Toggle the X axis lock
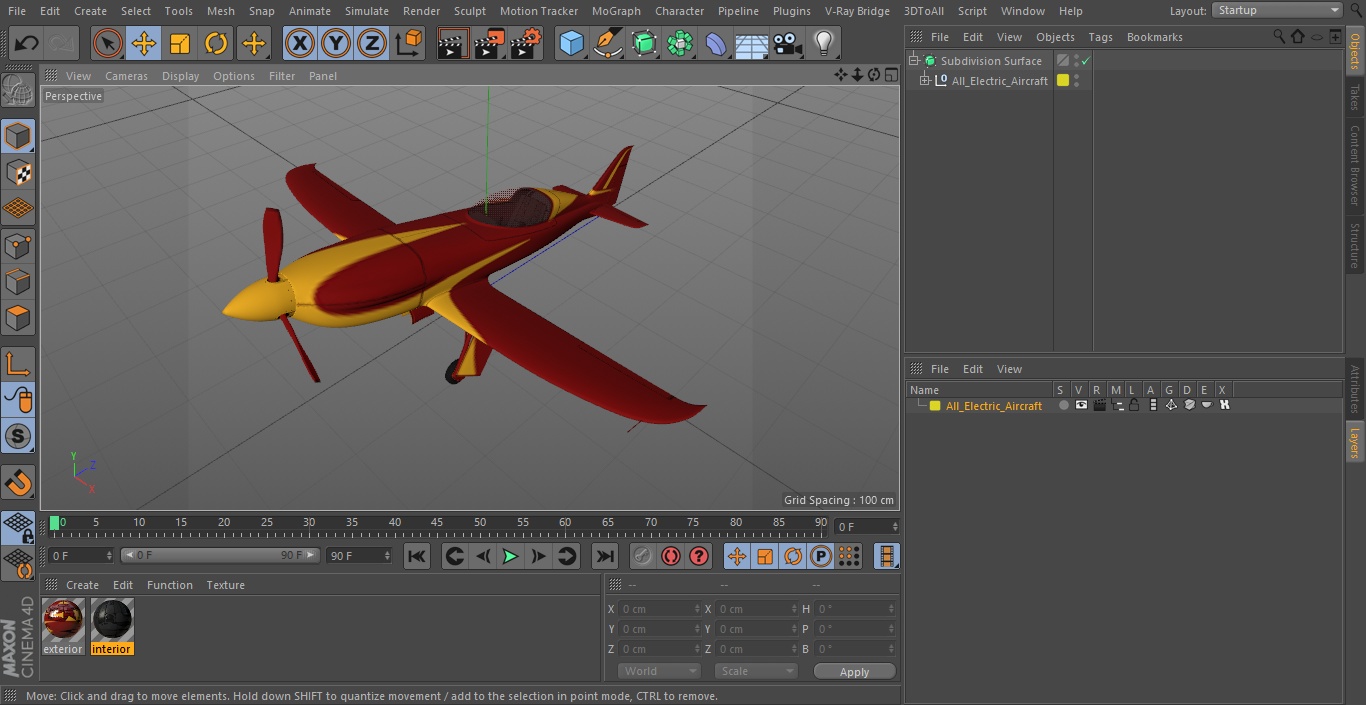Image resolution: width=1366 pixels, height=705 pixels. pyautogui.click(x=299, y=43)
